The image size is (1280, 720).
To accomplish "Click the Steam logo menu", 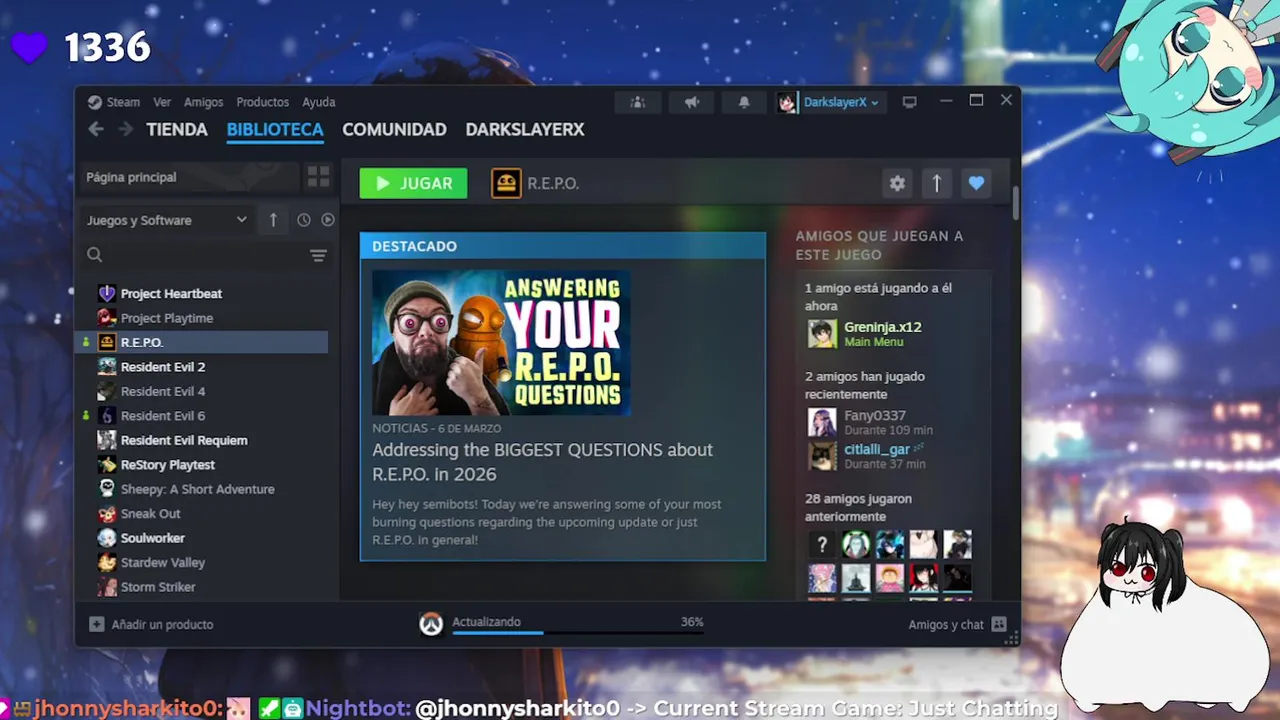I will click(x=113, y=102).
